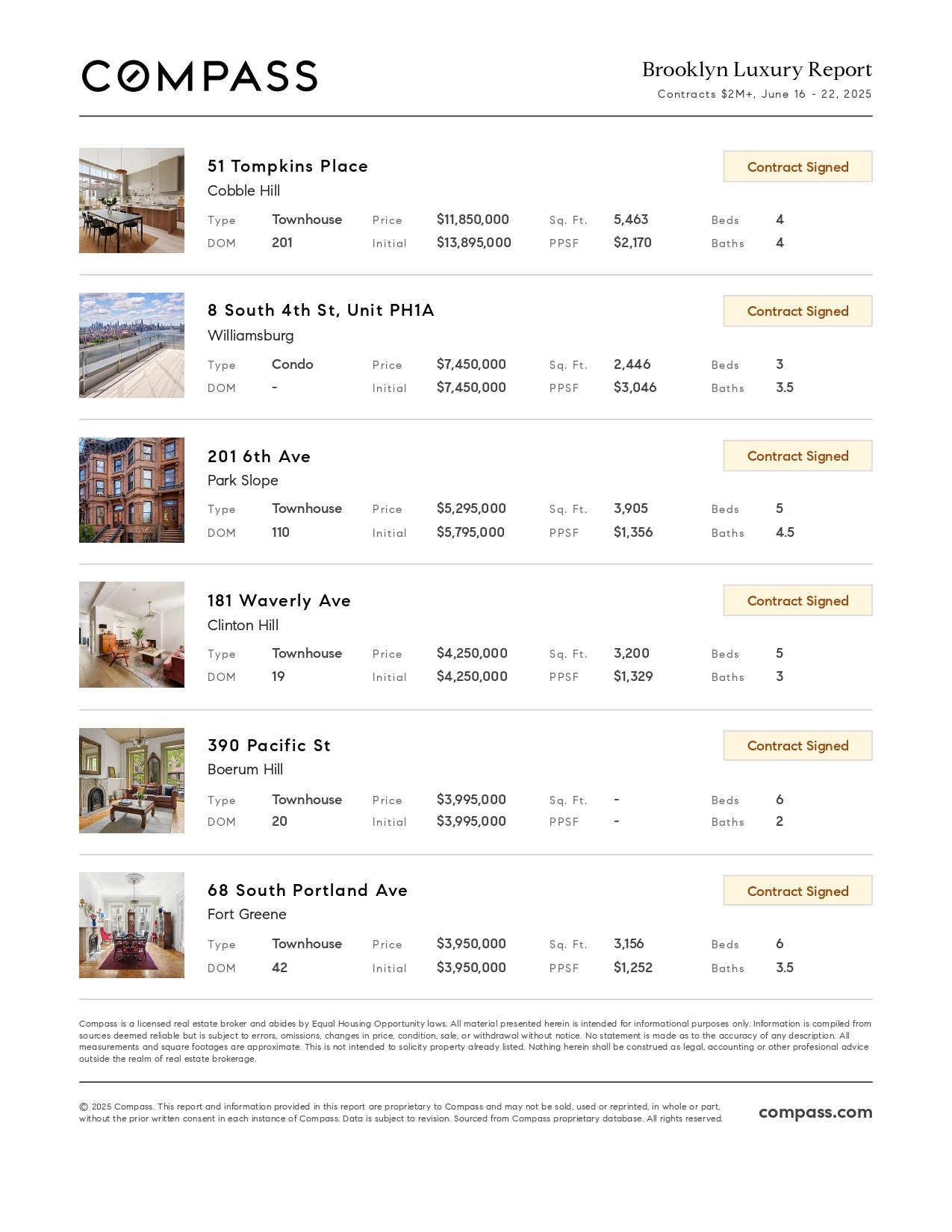Click Contract Signed badge for 390 Pacific St
This screenshot has width=952, height=1232.
pyautogui.click(x=797, y=745)
